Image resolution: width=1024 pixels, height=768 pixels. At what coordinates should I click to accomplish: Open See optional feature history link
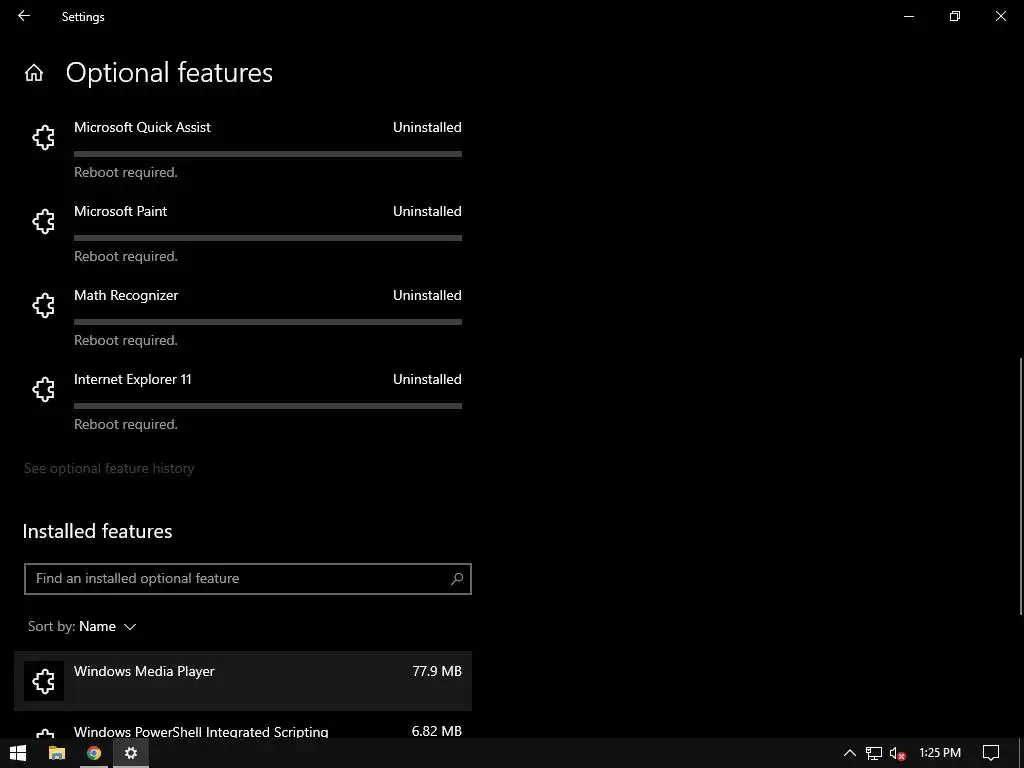[x=109, y=468]
